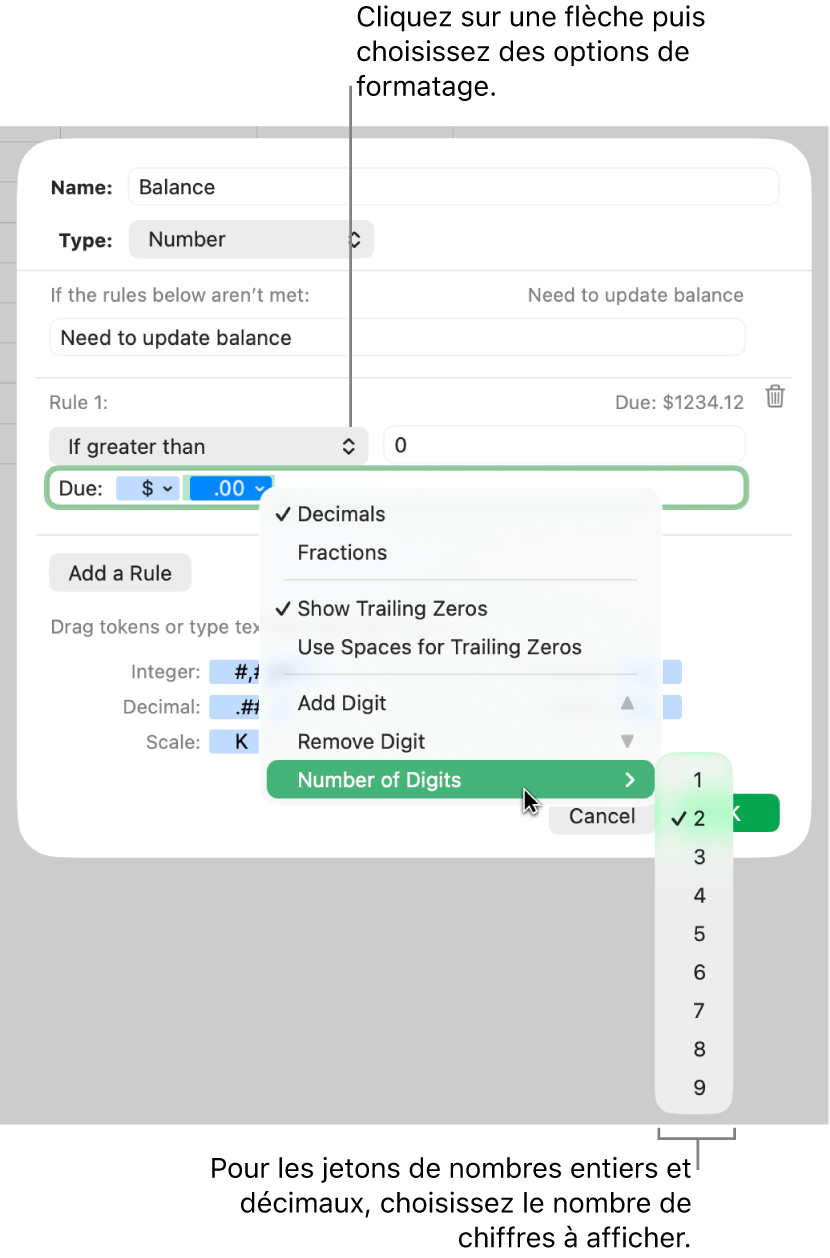Click the .## Decimal token

click(233, 707)
